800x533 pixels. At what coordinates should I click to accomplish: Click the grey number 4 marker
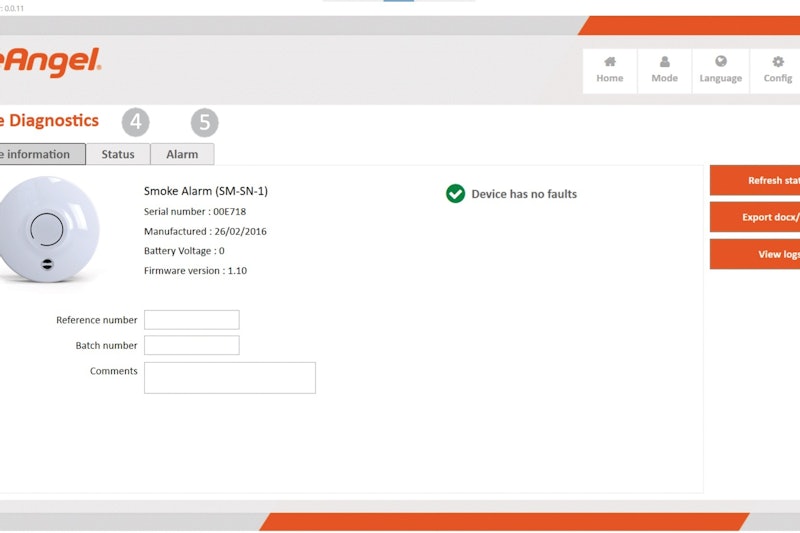click(136, 123)
